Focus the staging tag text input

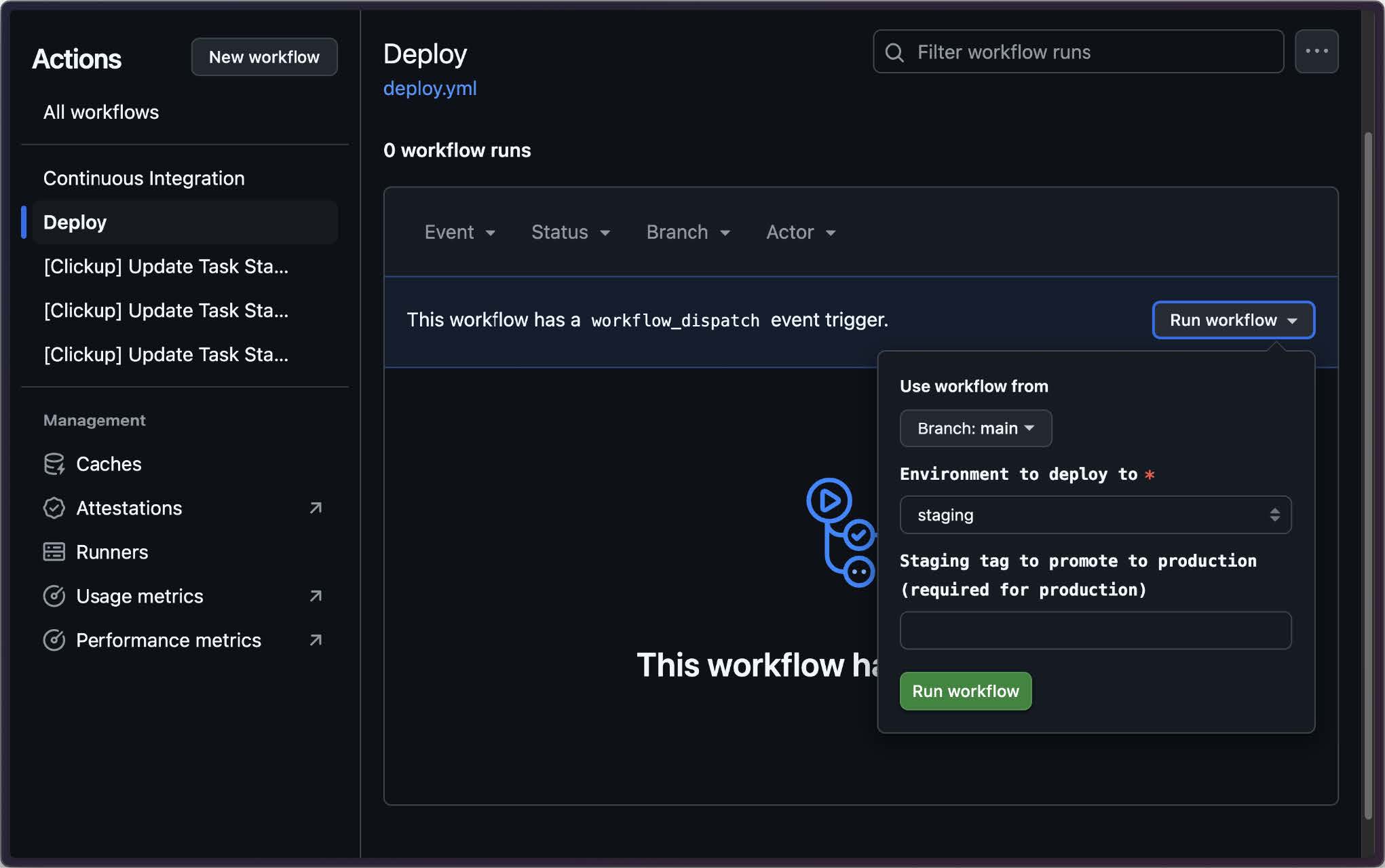click(1095, 630)
